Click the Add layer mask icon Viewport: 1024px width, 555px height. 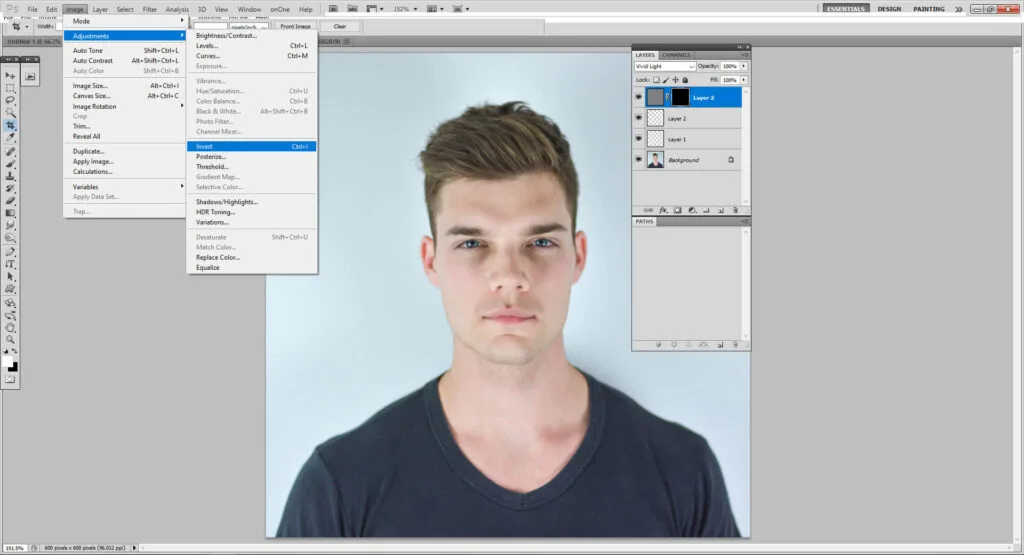click(x=677, y=210)
